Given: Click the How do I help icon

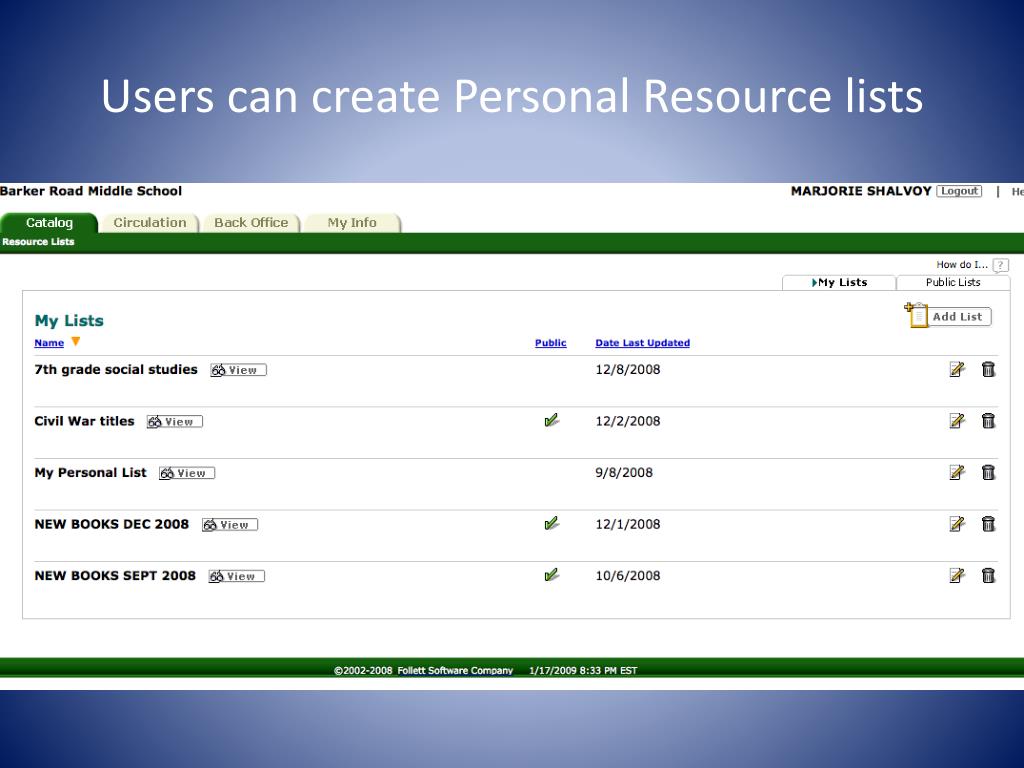Looking at the screenshot, I should pos(1000,265).
